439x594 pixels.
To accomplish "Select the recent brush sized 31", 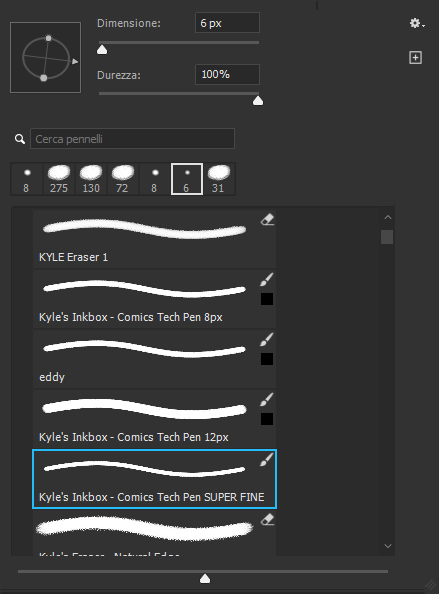I will pos(219,179).
